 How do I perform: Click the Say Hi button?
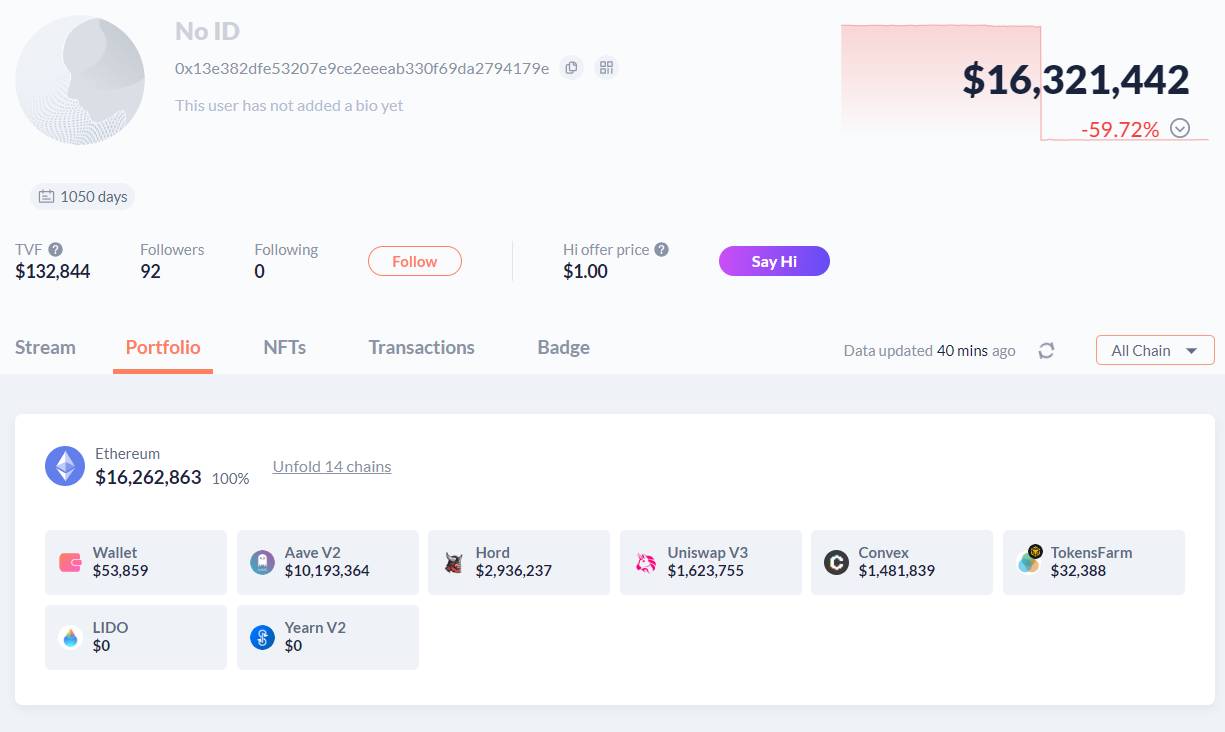click(774, 261)
